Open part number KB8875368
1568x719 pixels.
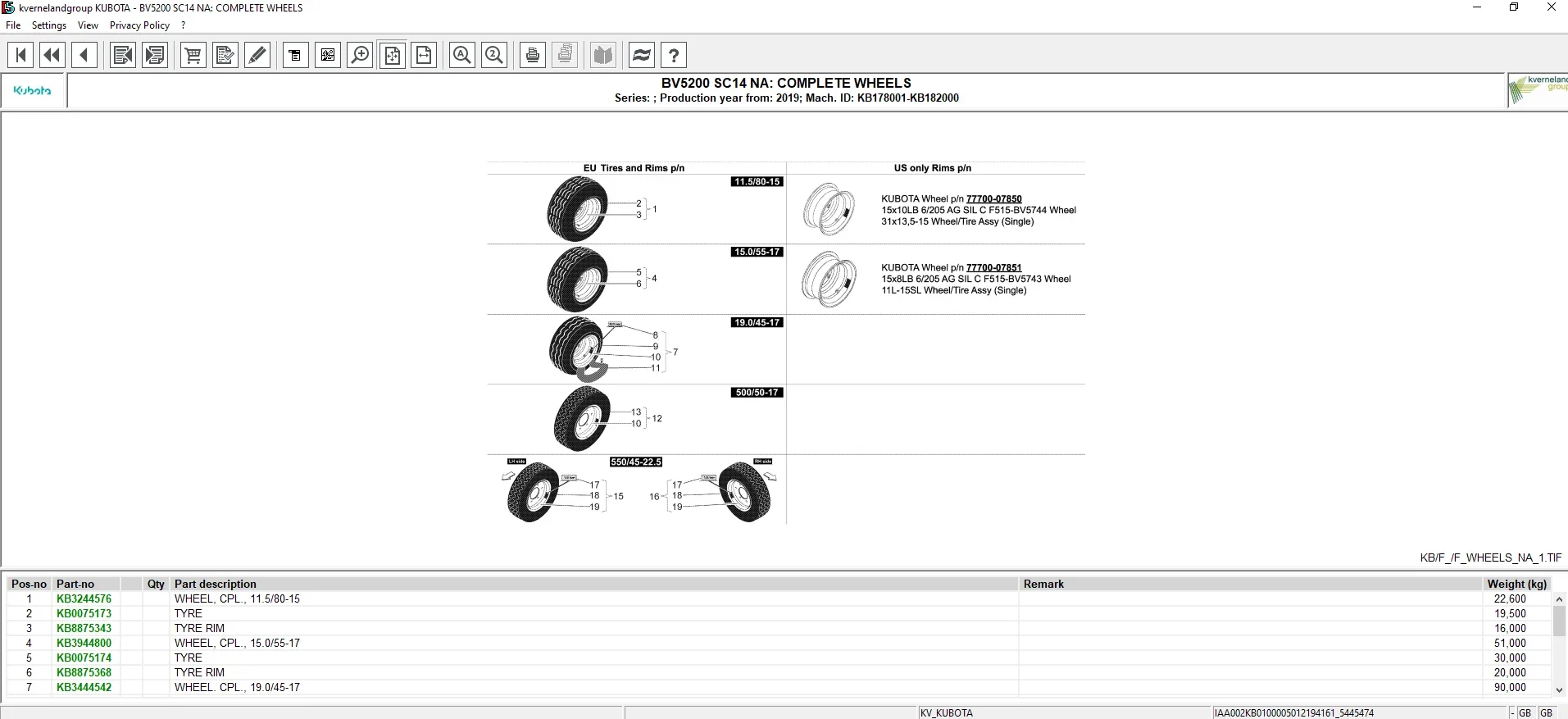(x=84, y=672)
